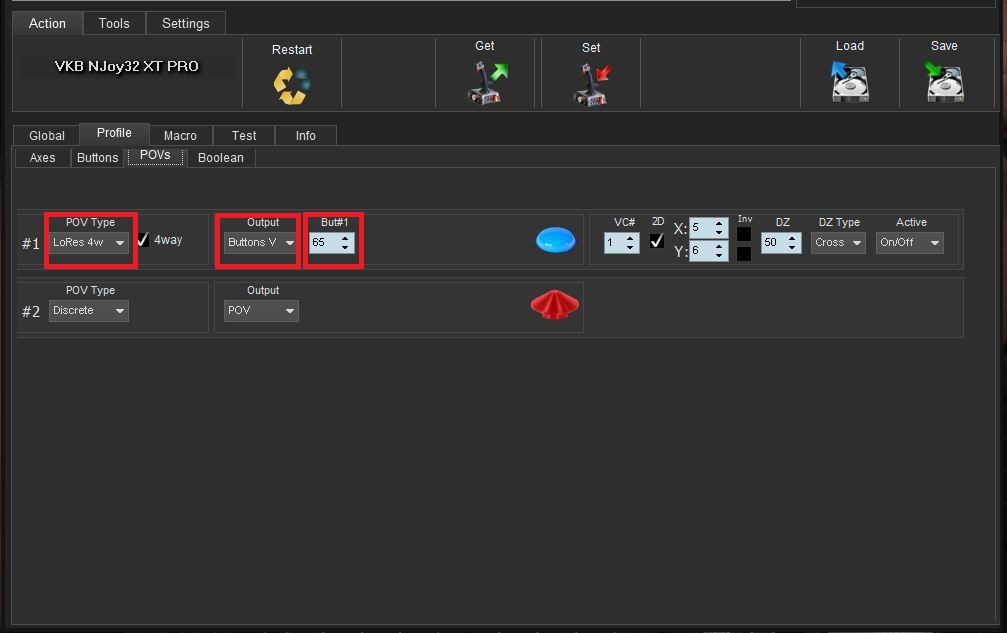1007x633 pixels.
Task: Increase the Y axis value
Action: 719,247
